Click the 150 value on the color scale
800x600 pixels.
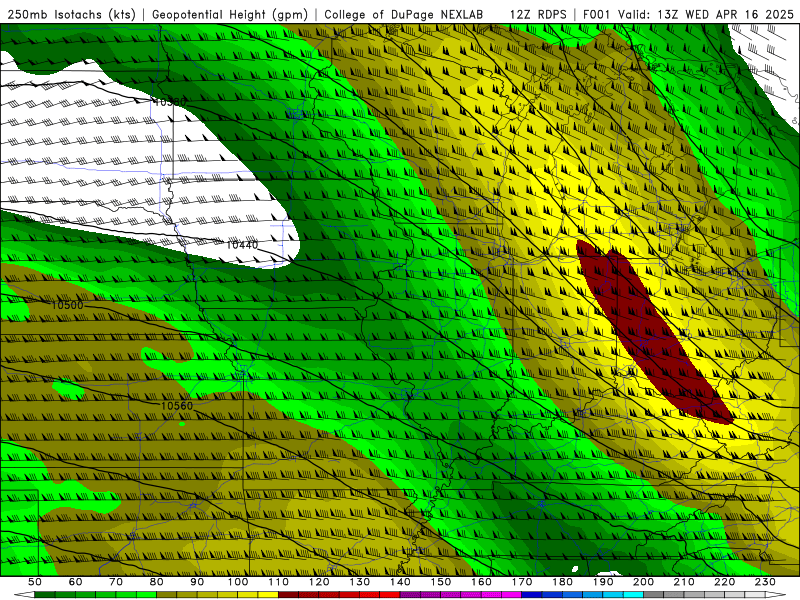click(441, 582)
